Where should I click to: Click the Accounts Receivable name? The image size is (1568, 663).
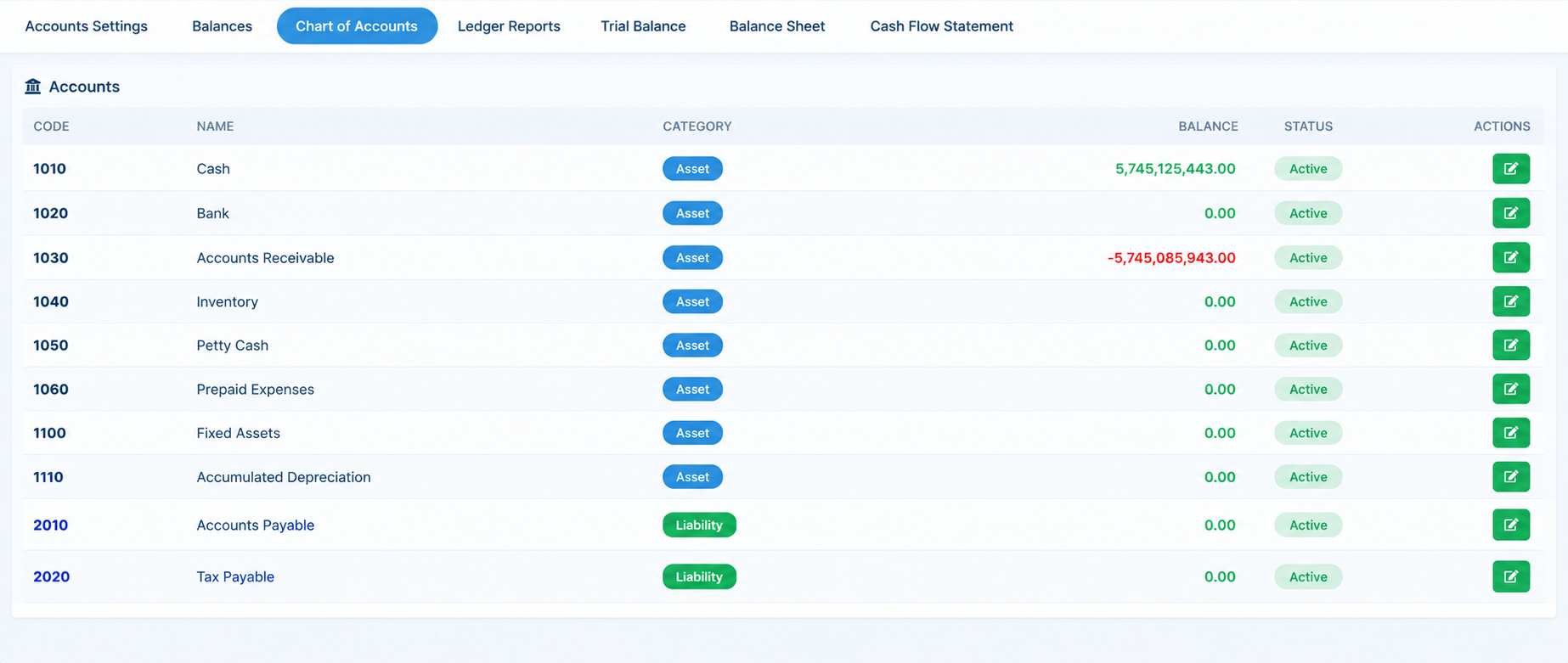coord(265,258)
